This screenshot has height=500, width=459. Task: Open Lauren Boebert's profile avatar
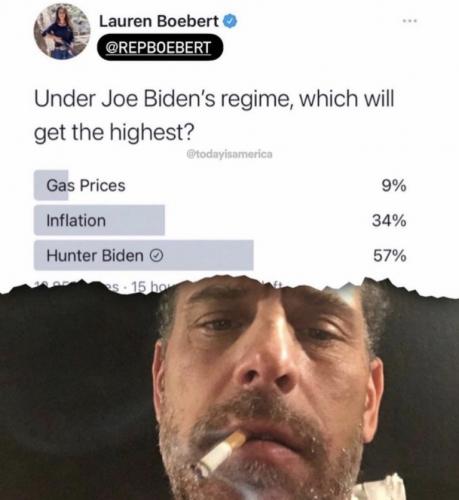pyautogui.click(x=62, y=32)
